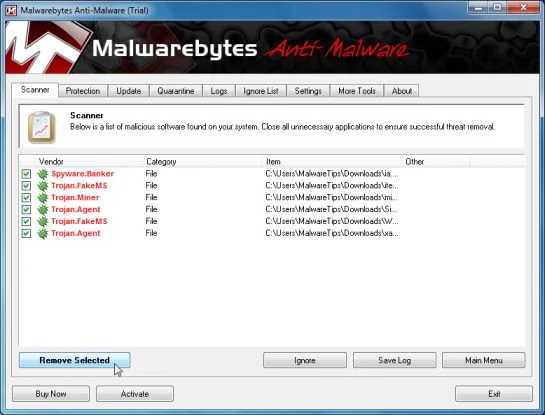Minimize the Malwarebytes window
Screen dimensions: 545x415
[479, 8]
